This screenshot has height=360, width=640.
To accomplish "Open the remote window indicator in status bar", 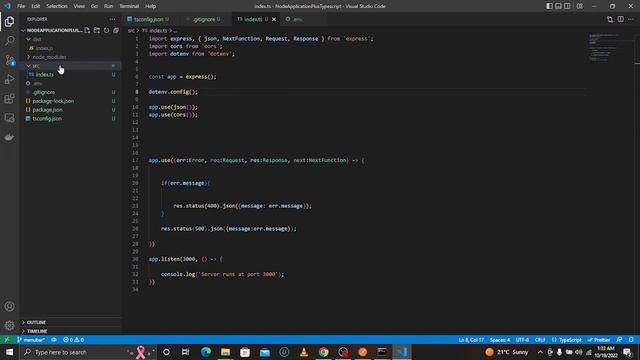I will click(x=7, y=340).
